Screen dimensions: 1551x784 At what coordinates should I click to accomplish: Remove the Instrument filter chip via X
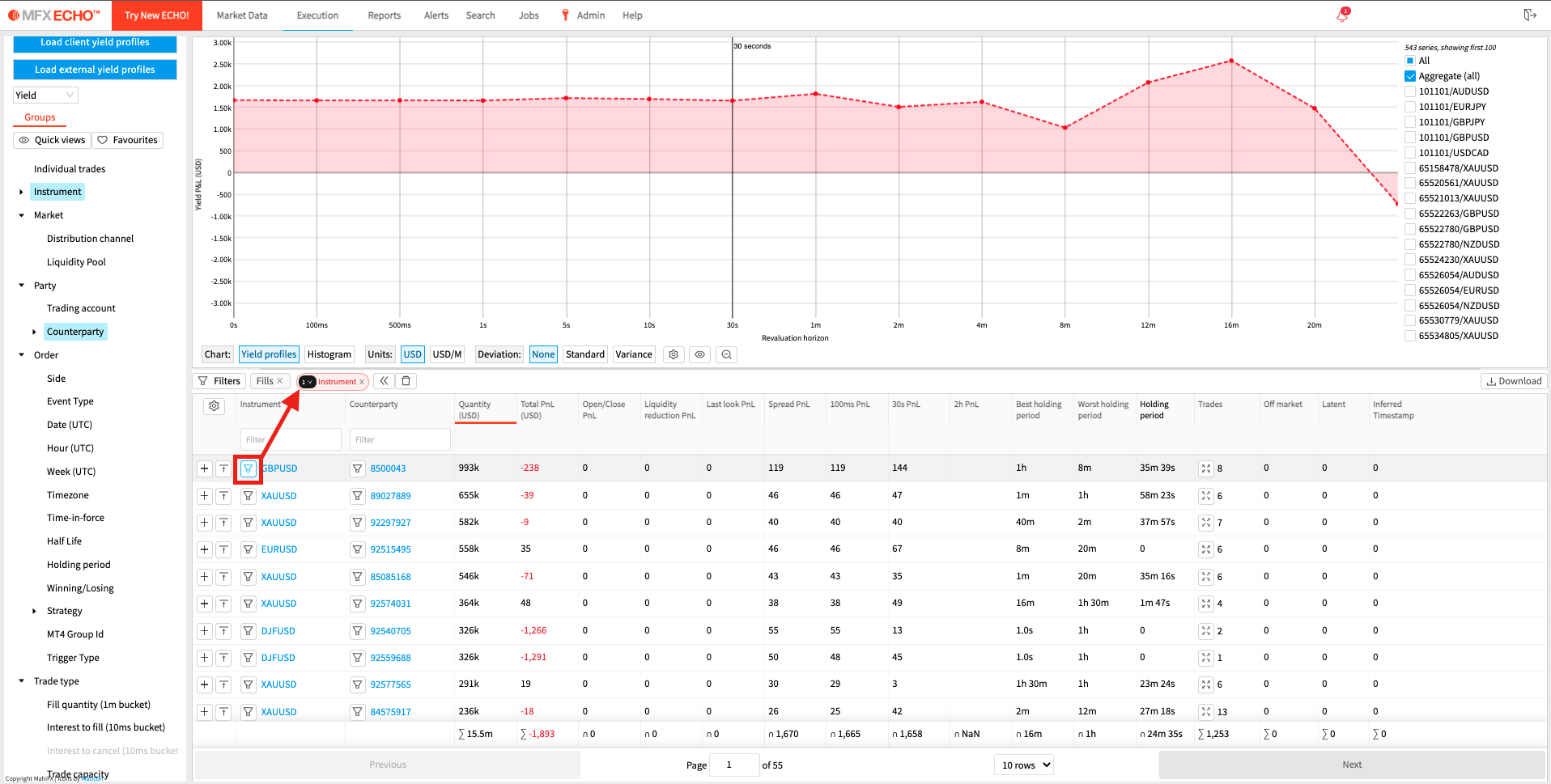point(362,382)
